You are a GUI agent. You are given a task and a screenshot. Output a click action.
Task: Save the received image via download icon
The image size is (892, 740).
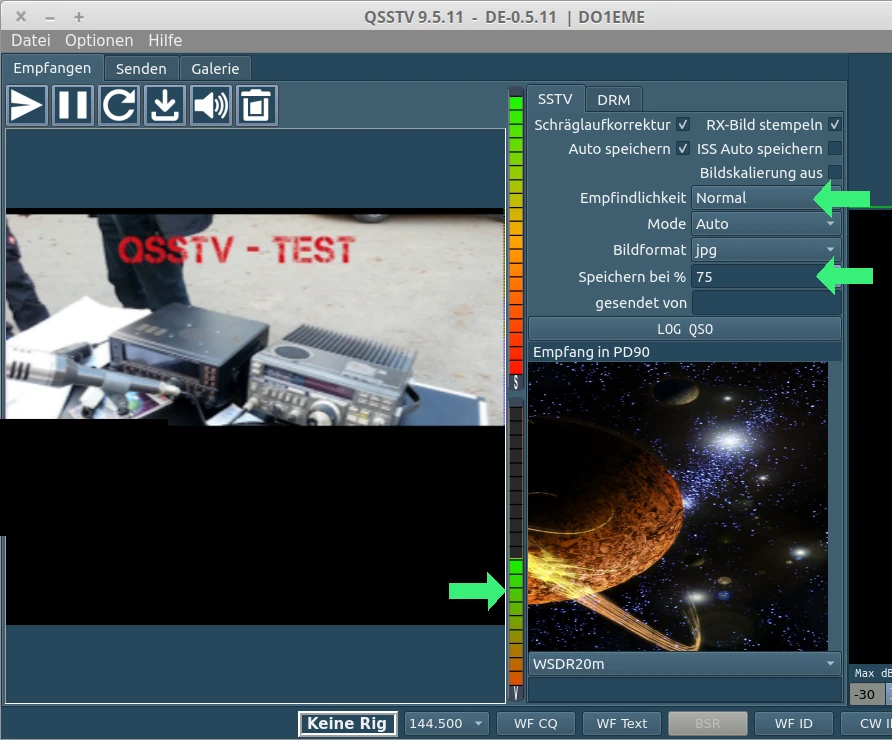pos(164,105)
